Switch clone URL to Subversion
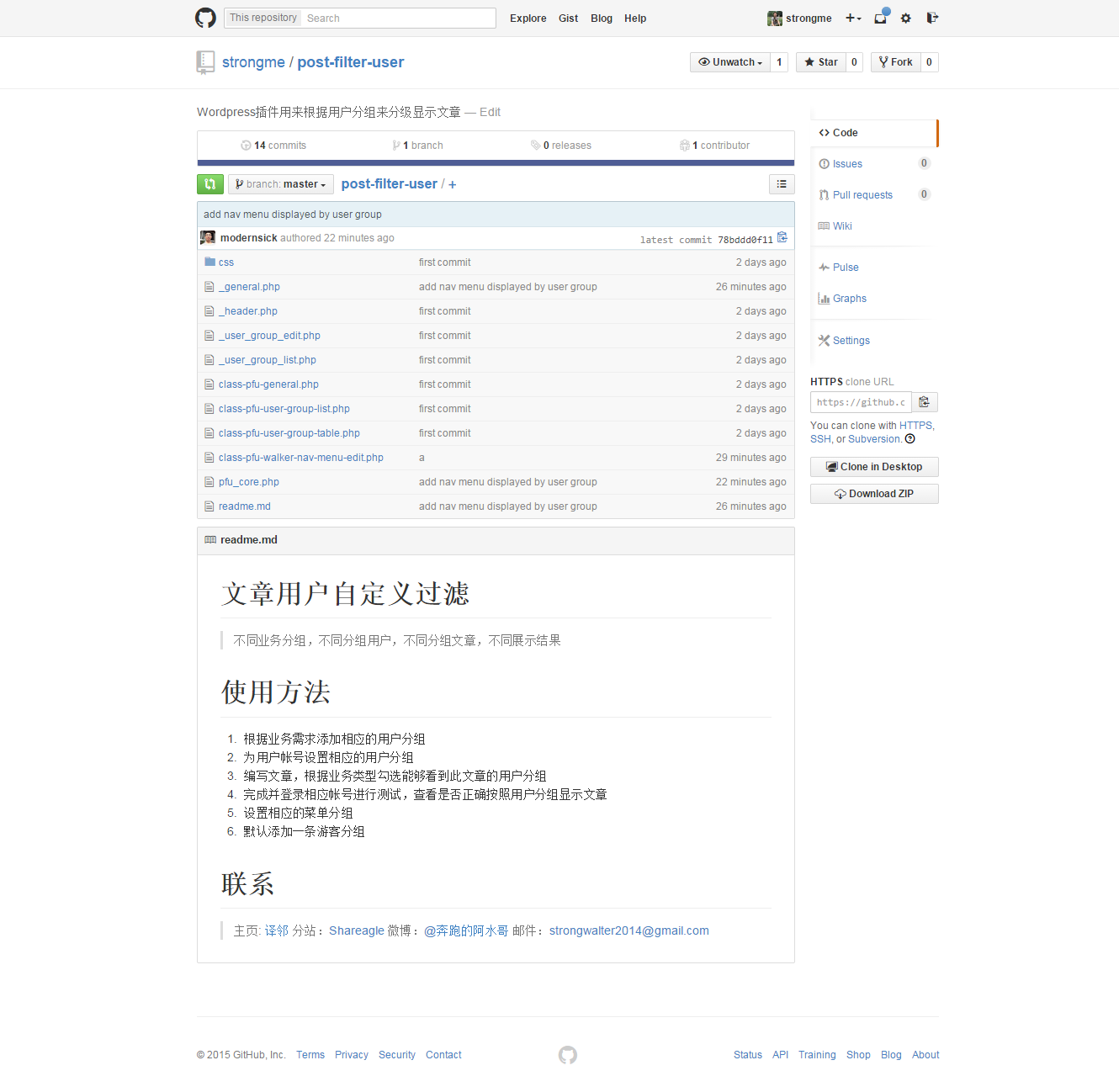This screenshot has width=1119, height=1092. (873, 439)
